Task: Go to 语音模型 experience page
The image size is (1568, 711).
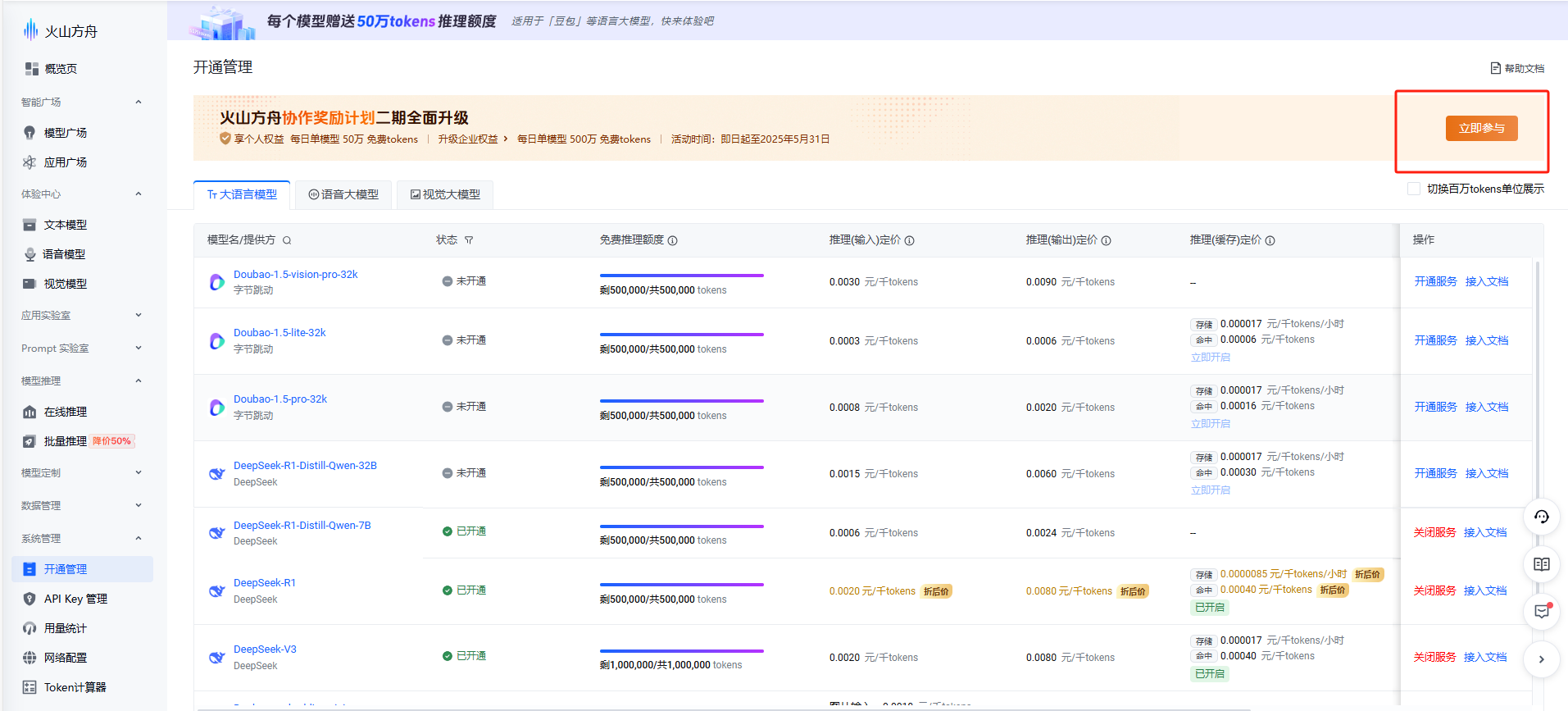Action: point(64,254)
